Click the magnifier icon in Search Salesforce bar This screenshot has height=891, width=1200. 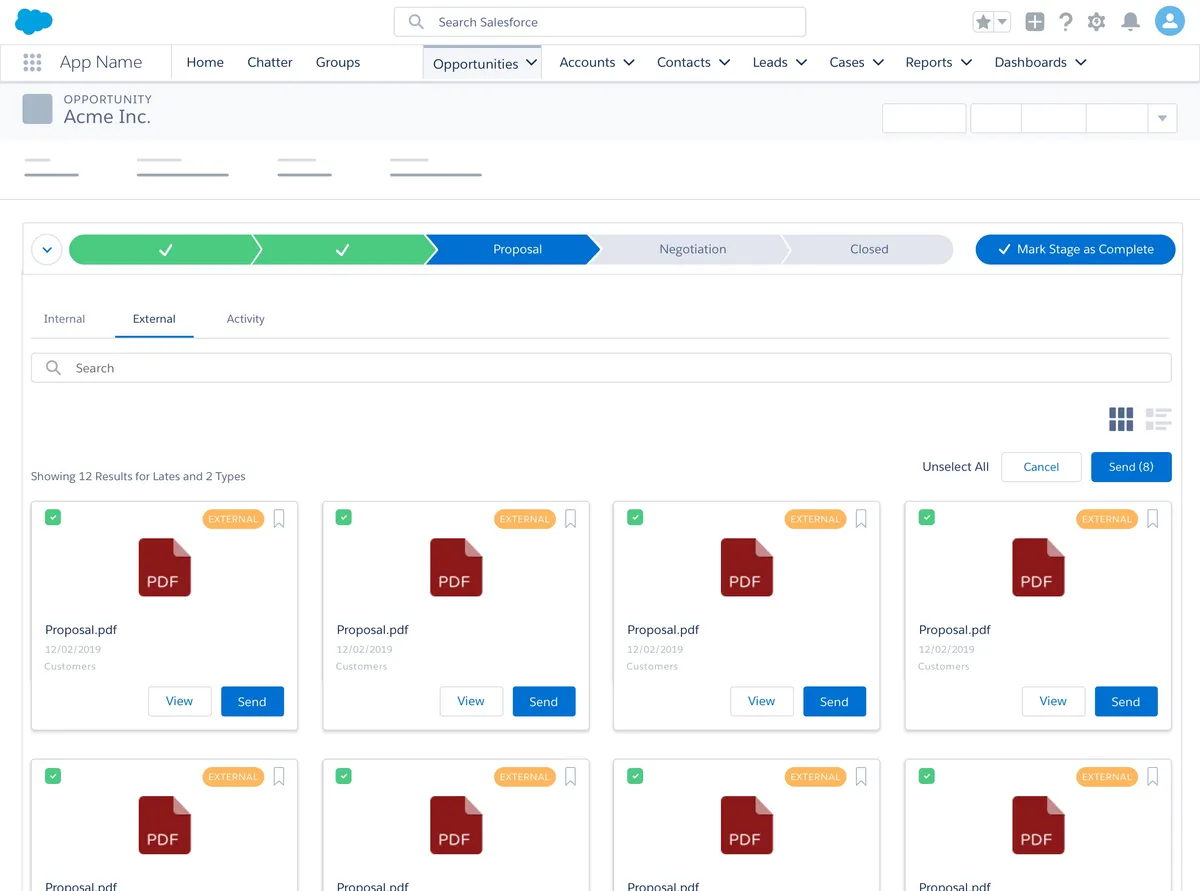point(416,22)
